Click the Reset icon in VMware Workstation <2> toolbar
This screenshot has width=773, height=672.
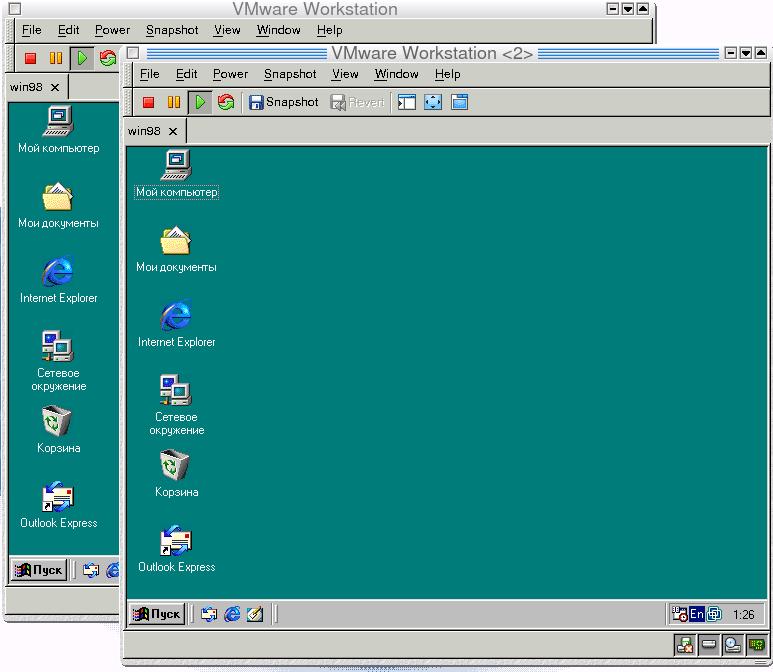(226, 102)
